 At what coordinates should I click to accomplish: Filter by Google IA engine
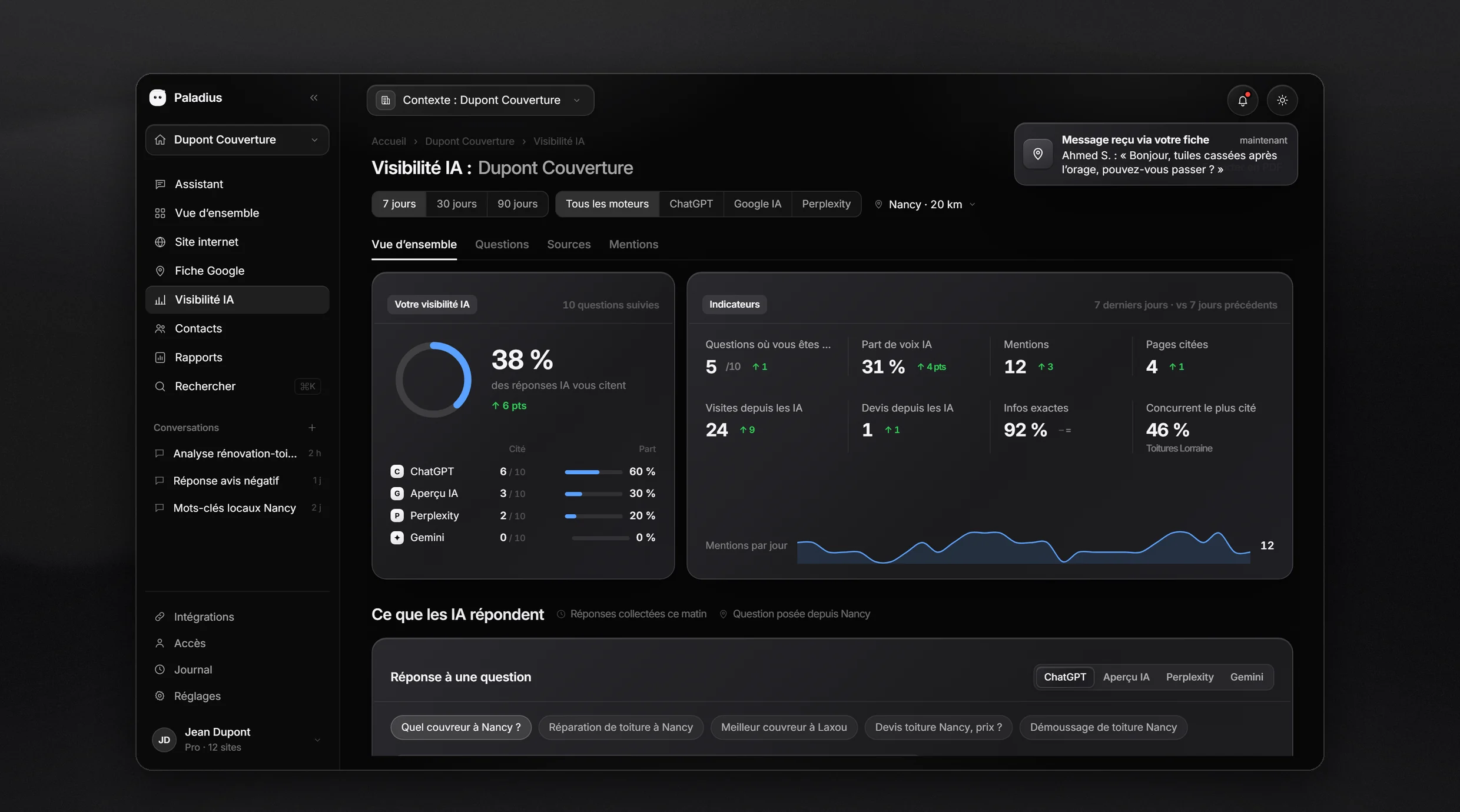(758, 204)
